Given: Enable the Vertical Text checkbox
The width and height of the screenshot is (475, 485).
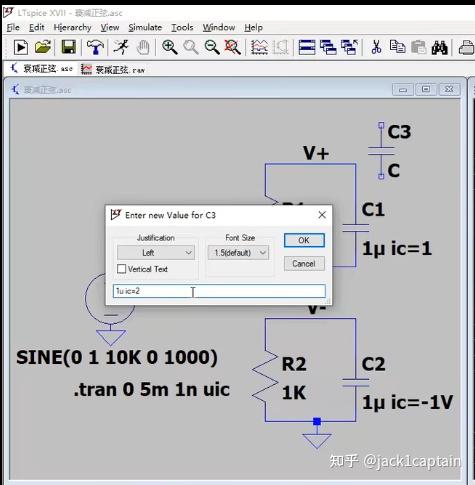Looking at the screenshot, I should point(122,269).
